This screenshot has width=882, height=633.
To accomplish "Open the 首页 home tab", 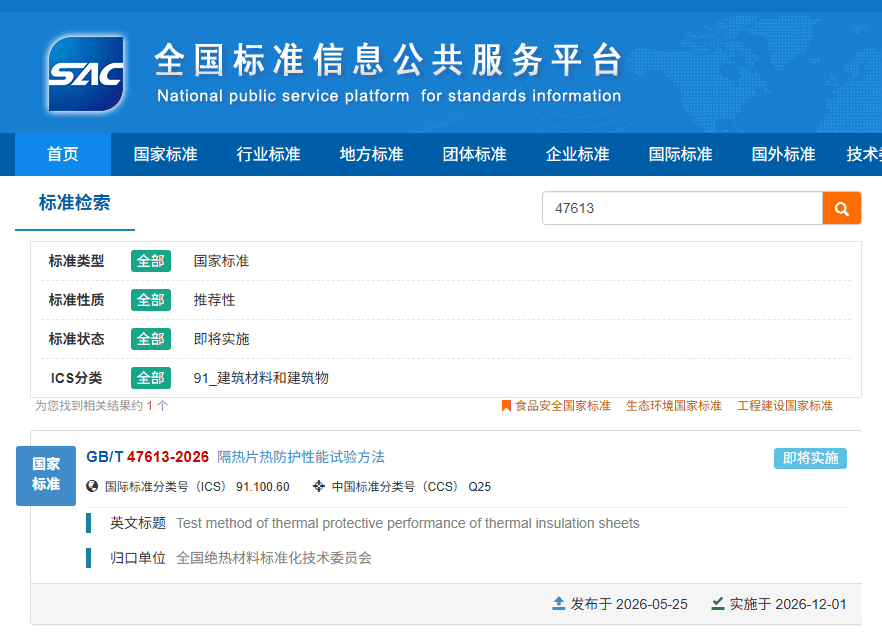I will click(62, 154).
